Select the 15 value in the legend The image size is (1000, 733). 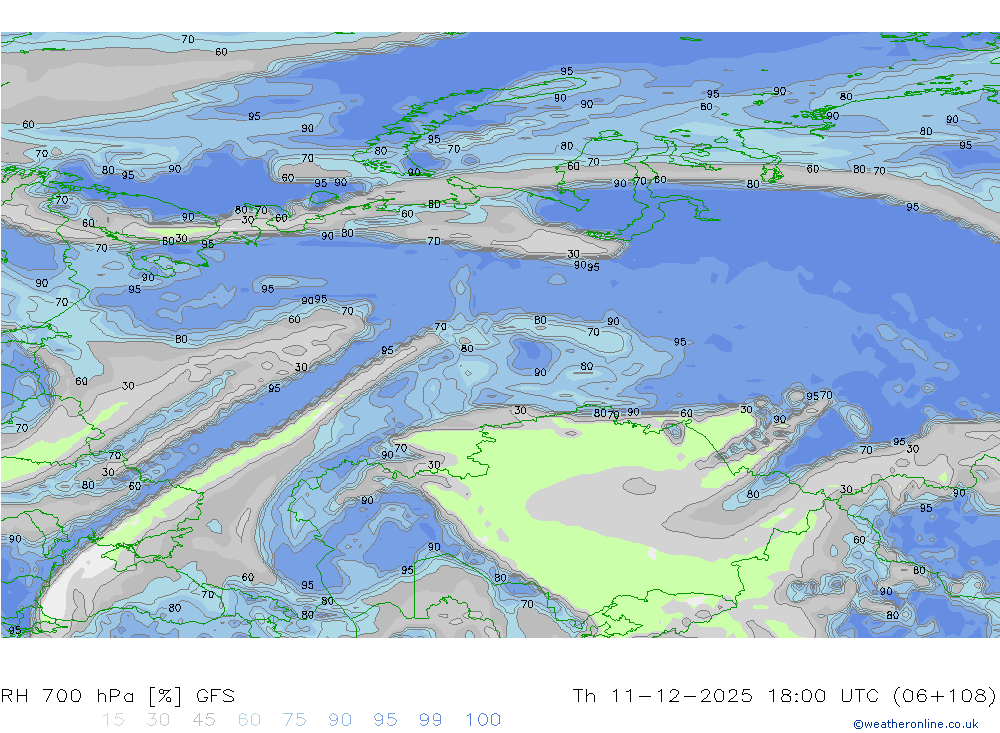(113, 720)
